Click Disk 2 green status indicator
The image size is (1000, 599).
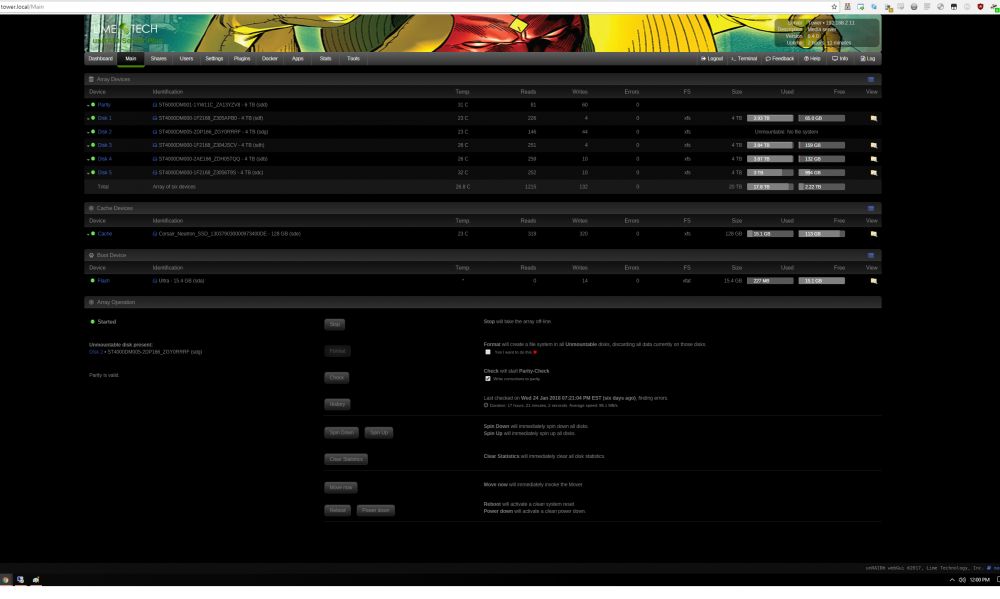(93, 132)
